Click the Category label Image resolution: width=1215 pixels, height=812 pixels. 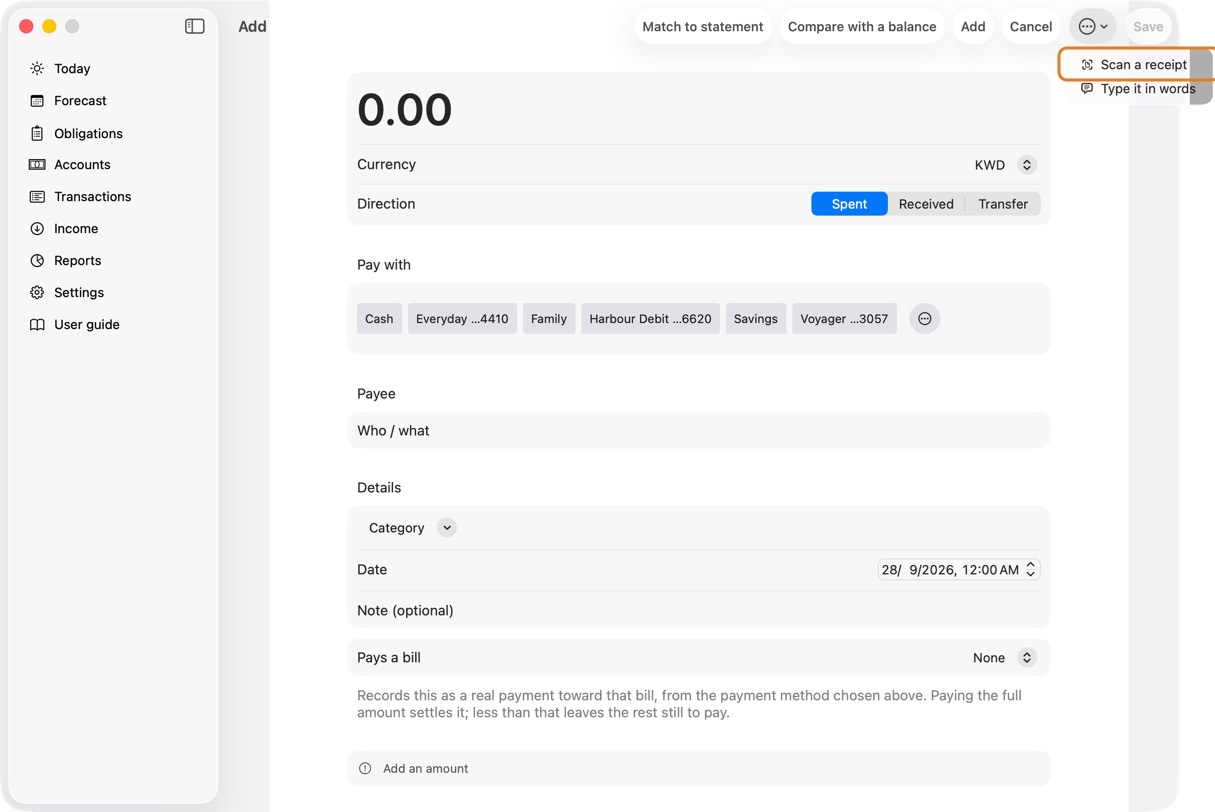pyautogui.click(x=397, y=528)
